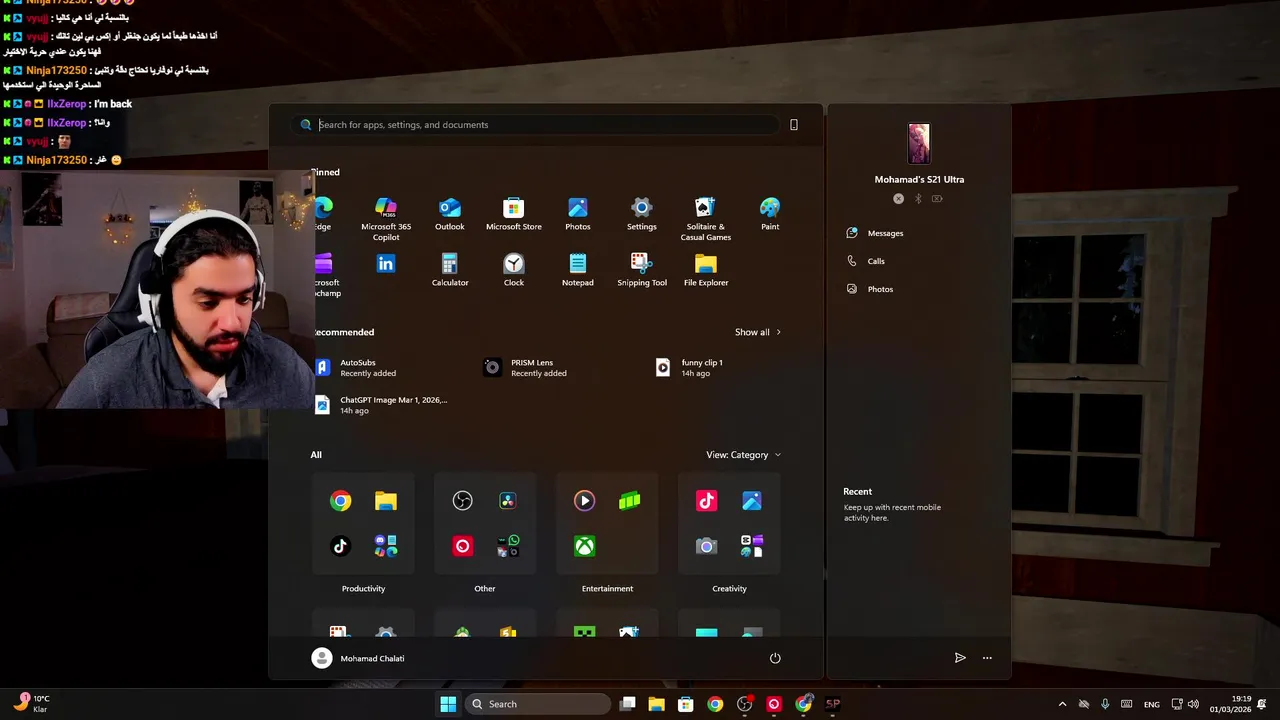Open the Entertainment category folder label
The image size is (1280, 720).
tap(607, 589)
